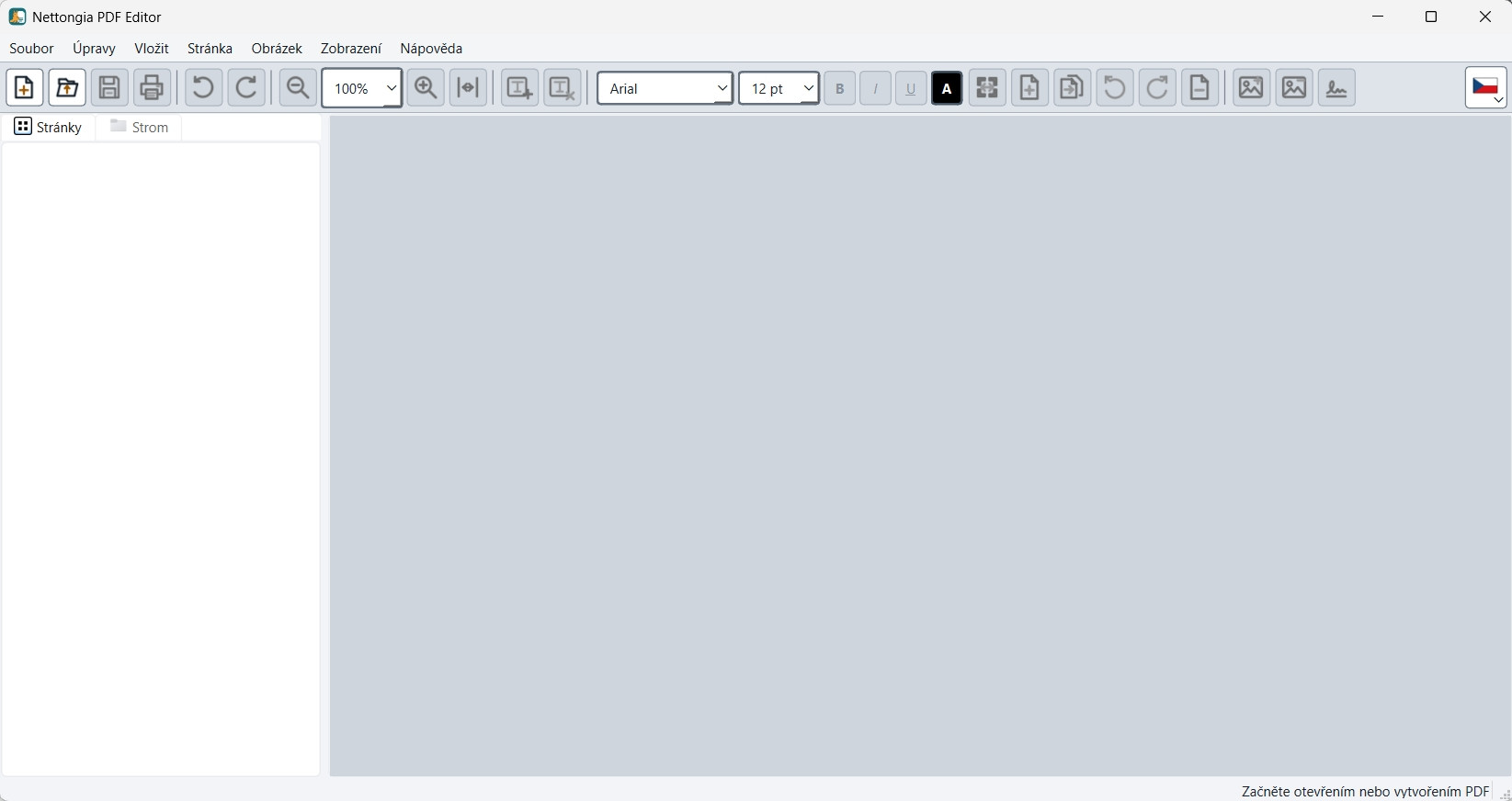Open the 12 pt font size dropdown

(x=779, y=88)
